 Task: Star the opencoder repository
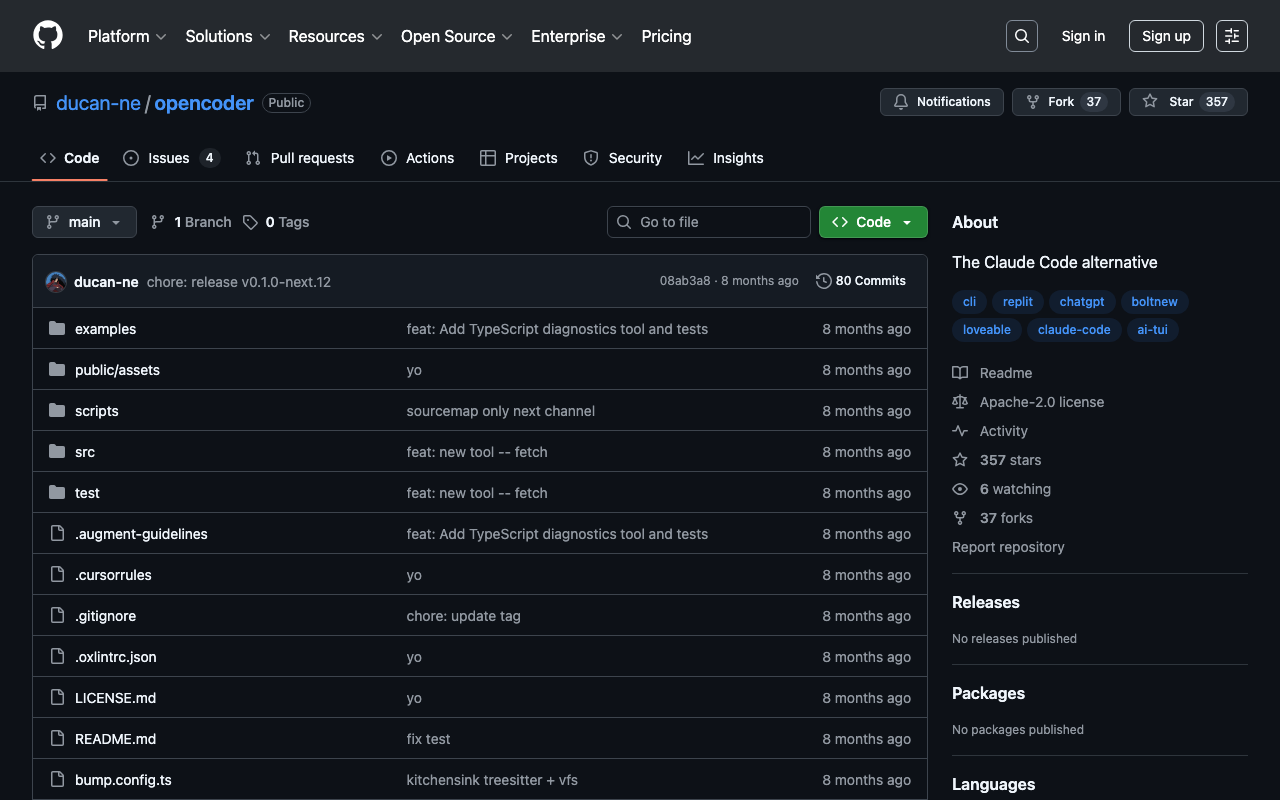[1187, 102]
